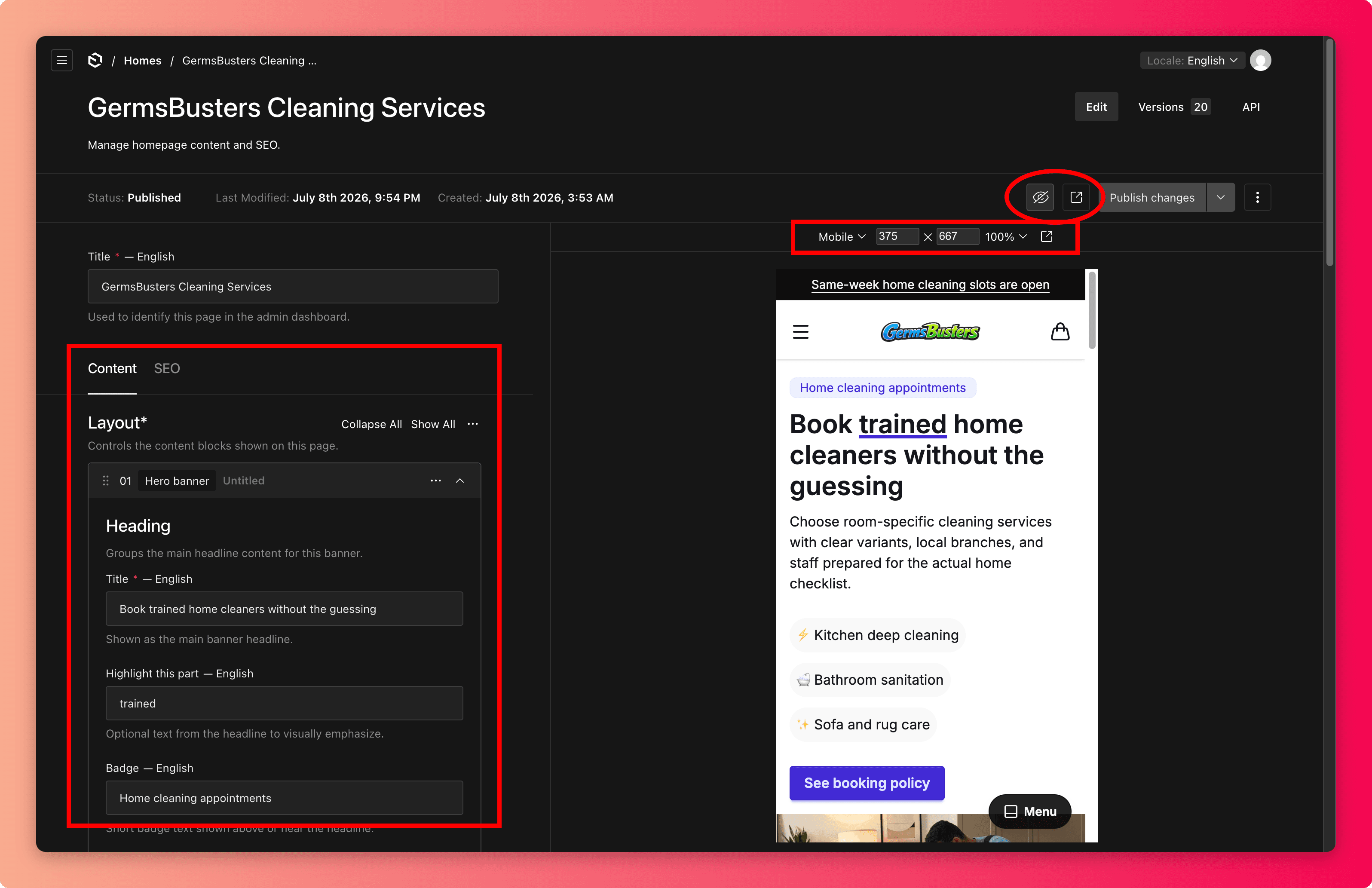Viewport: 1372px width, 888px height.
Task: Click the page Title input field
Action: point(293,286)
